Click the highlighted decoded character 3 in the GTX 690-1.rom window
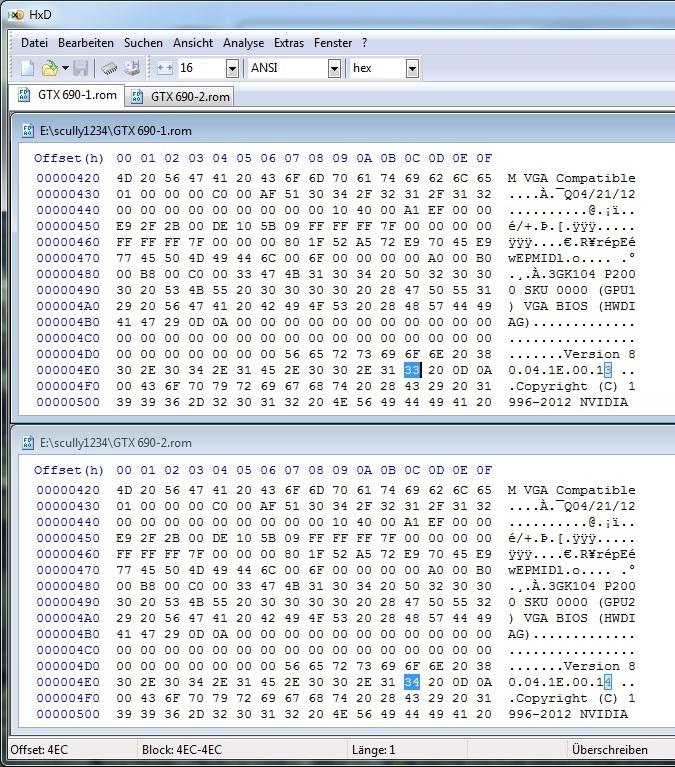Viewport: 675px width, 767px height. tap(608, 370)
